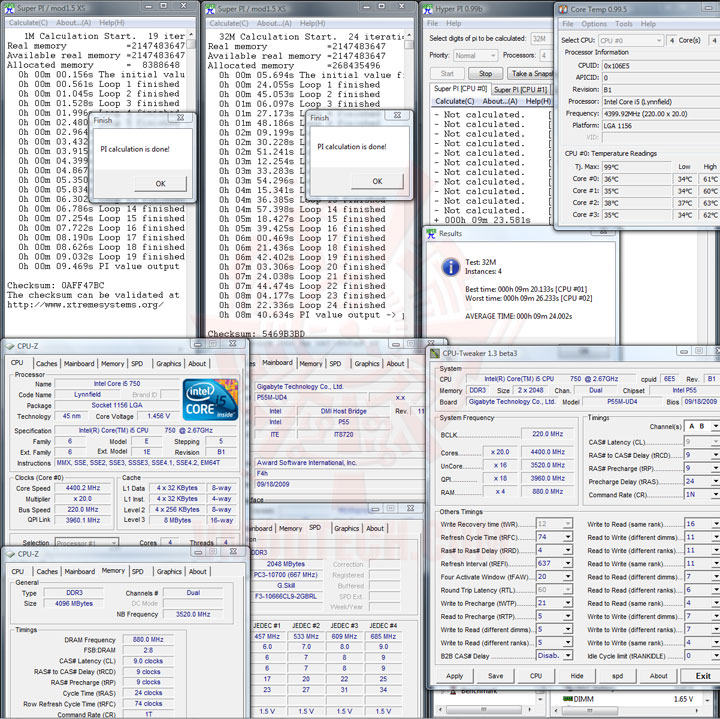Image resolution: width=720 pixels, height=719 pixels.
Task: Click the blue info icon in Results window
Action: (450, 267)
